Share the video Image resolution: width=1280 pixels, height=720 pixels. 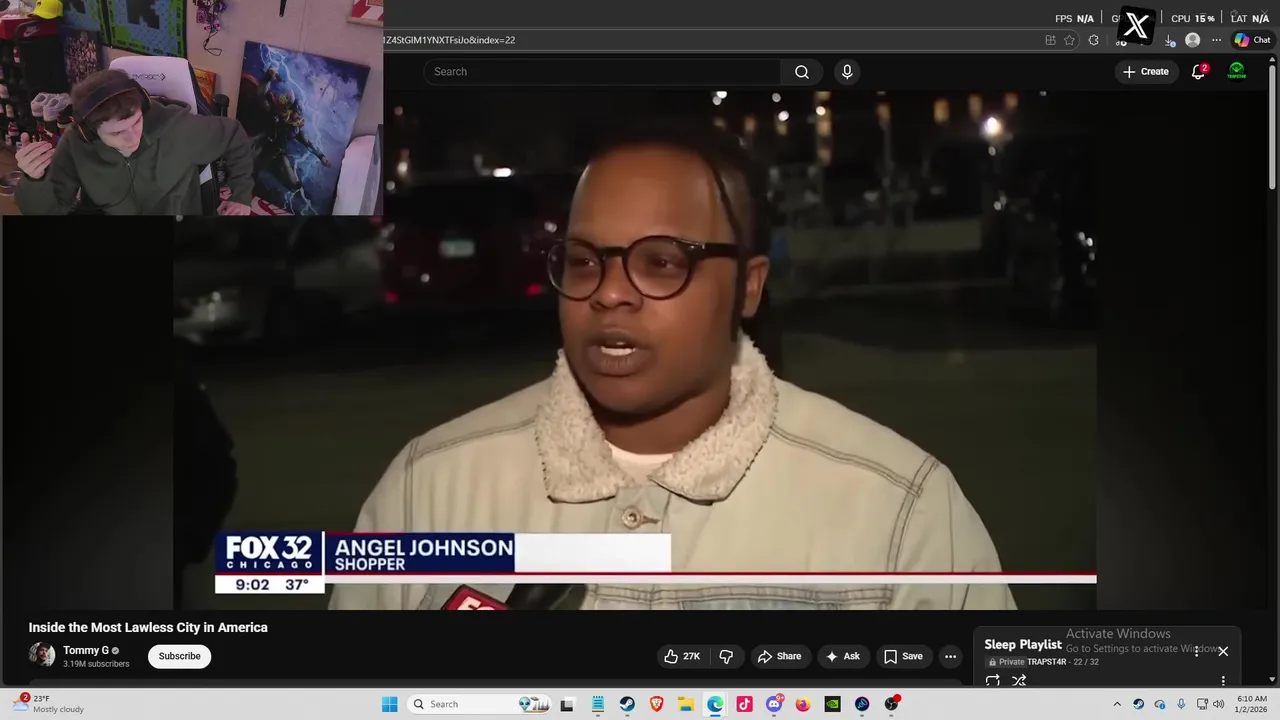point(779,656)
